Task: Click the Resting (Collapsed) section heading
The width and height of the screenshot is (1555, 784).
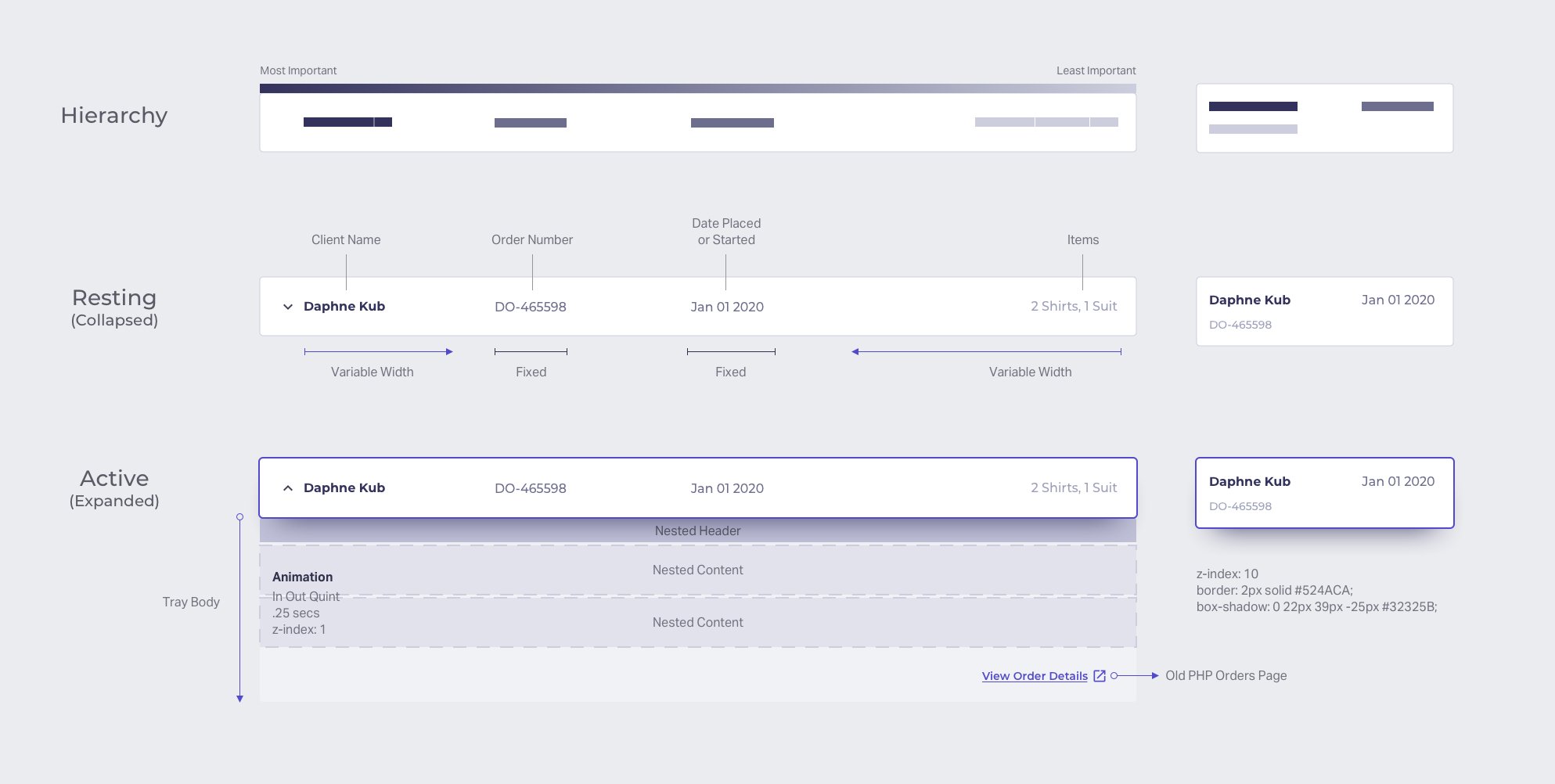Action: [114, 307]
